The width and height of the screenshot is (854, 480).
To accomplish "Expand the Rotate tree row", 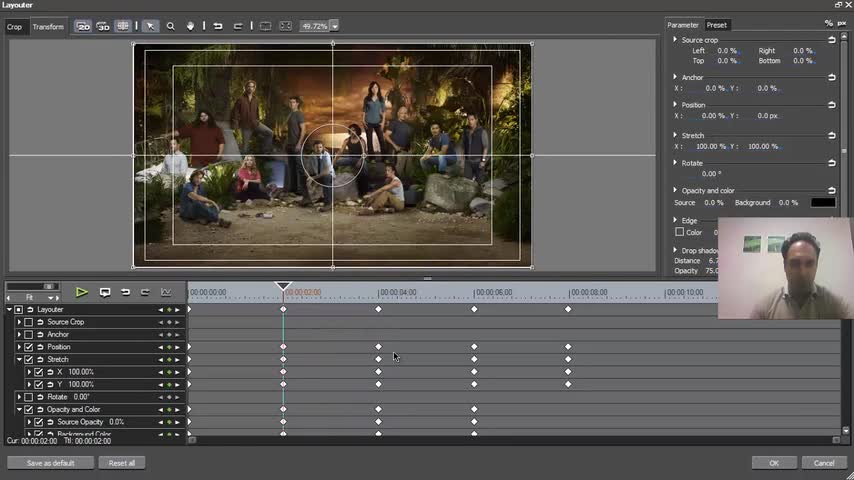I will pos(19,397).
